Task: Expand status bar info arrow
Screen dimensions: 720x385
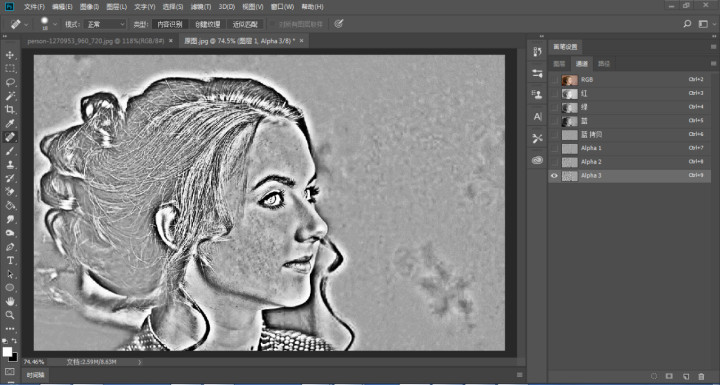Action: (x=140, y=362)
